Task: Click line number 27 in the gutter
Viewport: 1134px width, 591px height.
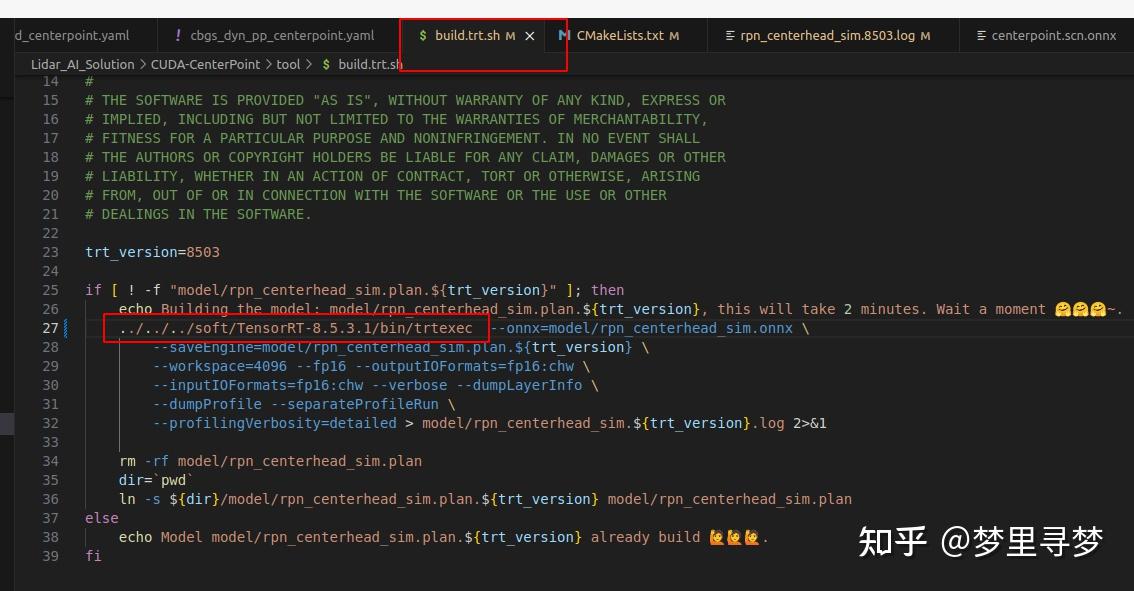Action: [50, 328]
